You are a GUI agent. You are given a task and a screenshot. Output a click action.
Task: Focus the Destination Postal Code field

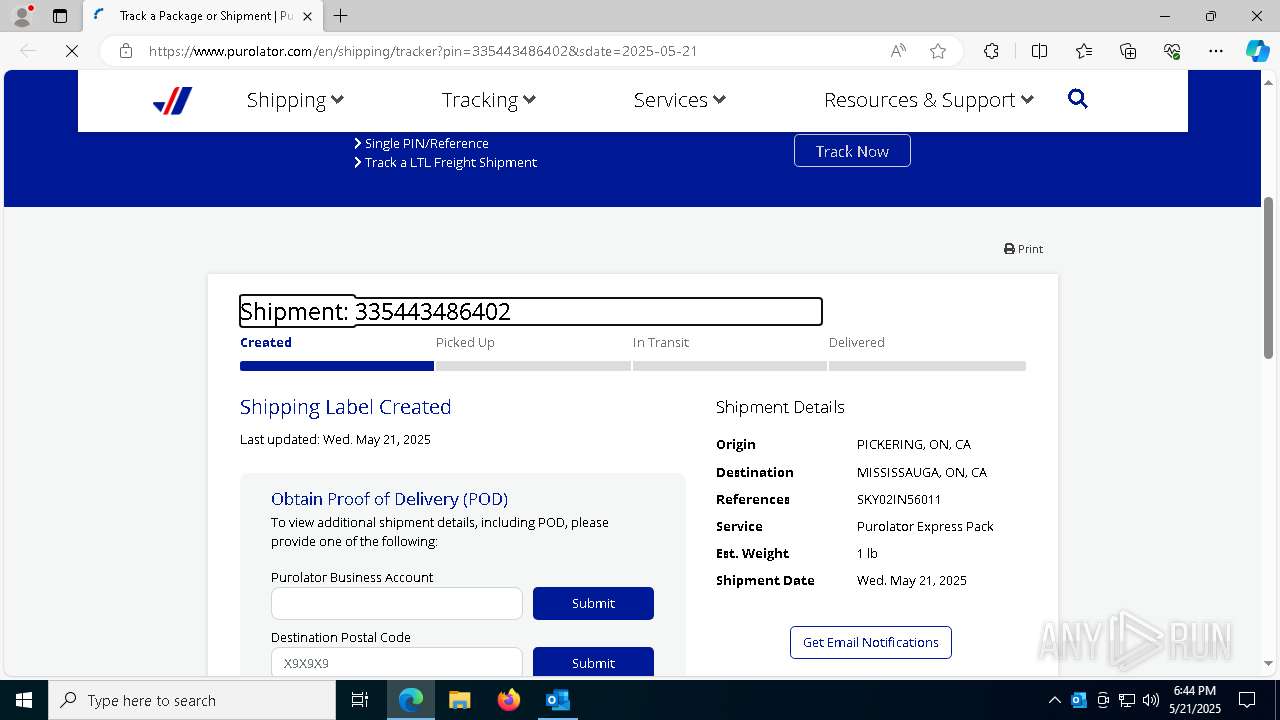click(x=397, y=662)
